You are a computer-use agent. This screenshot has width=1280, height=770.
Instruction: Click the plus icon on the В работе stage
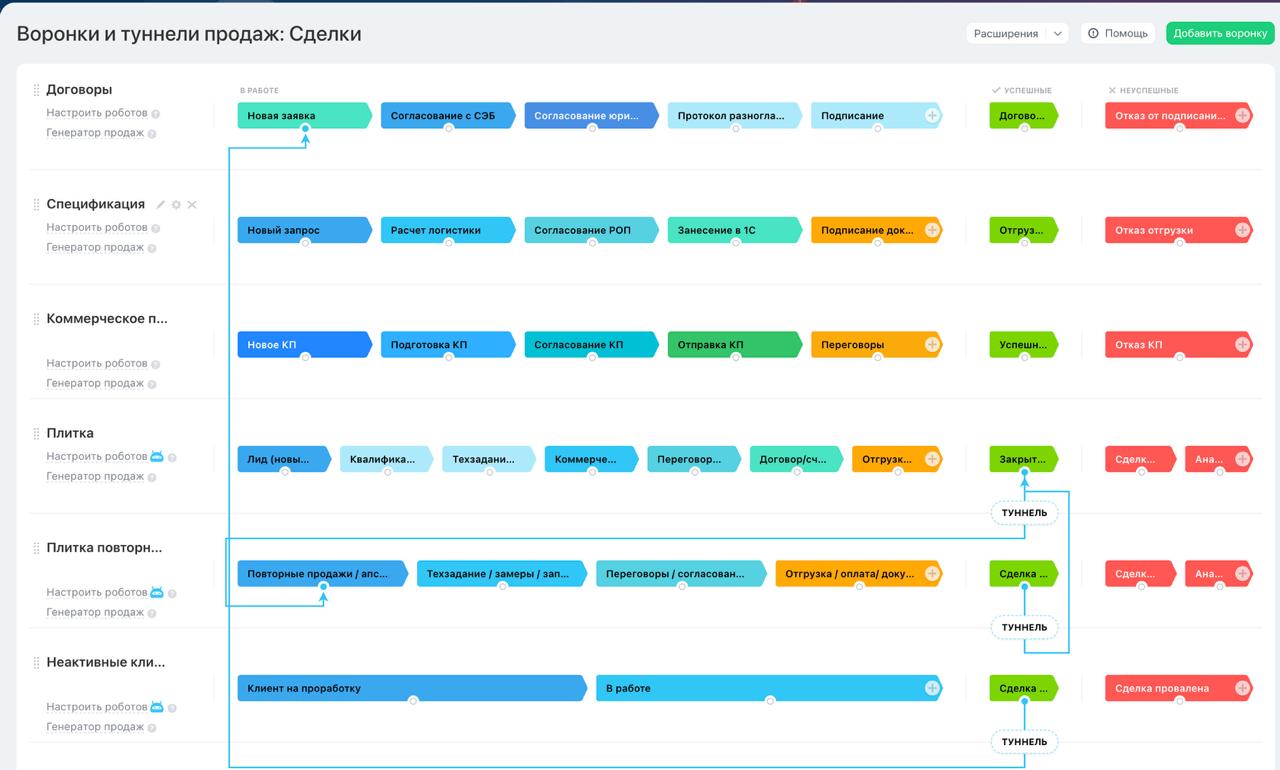coord(932,688)
